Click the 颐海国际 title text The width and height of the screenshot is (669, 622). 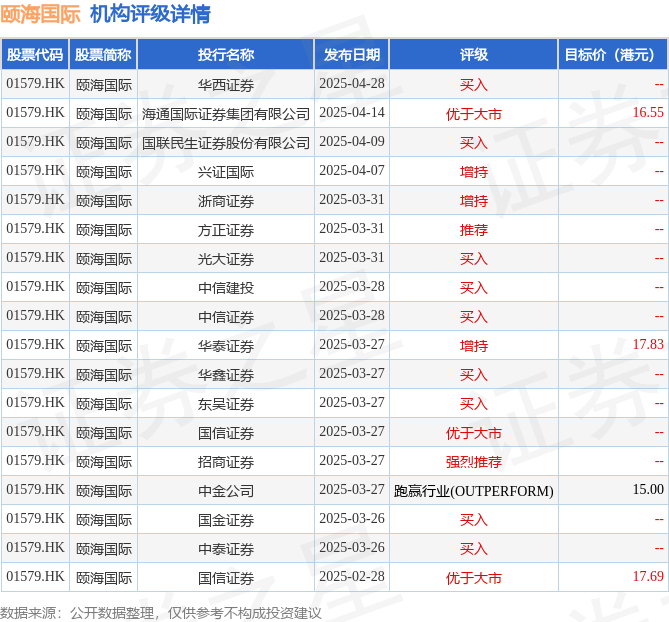click(x=41, y=14)
